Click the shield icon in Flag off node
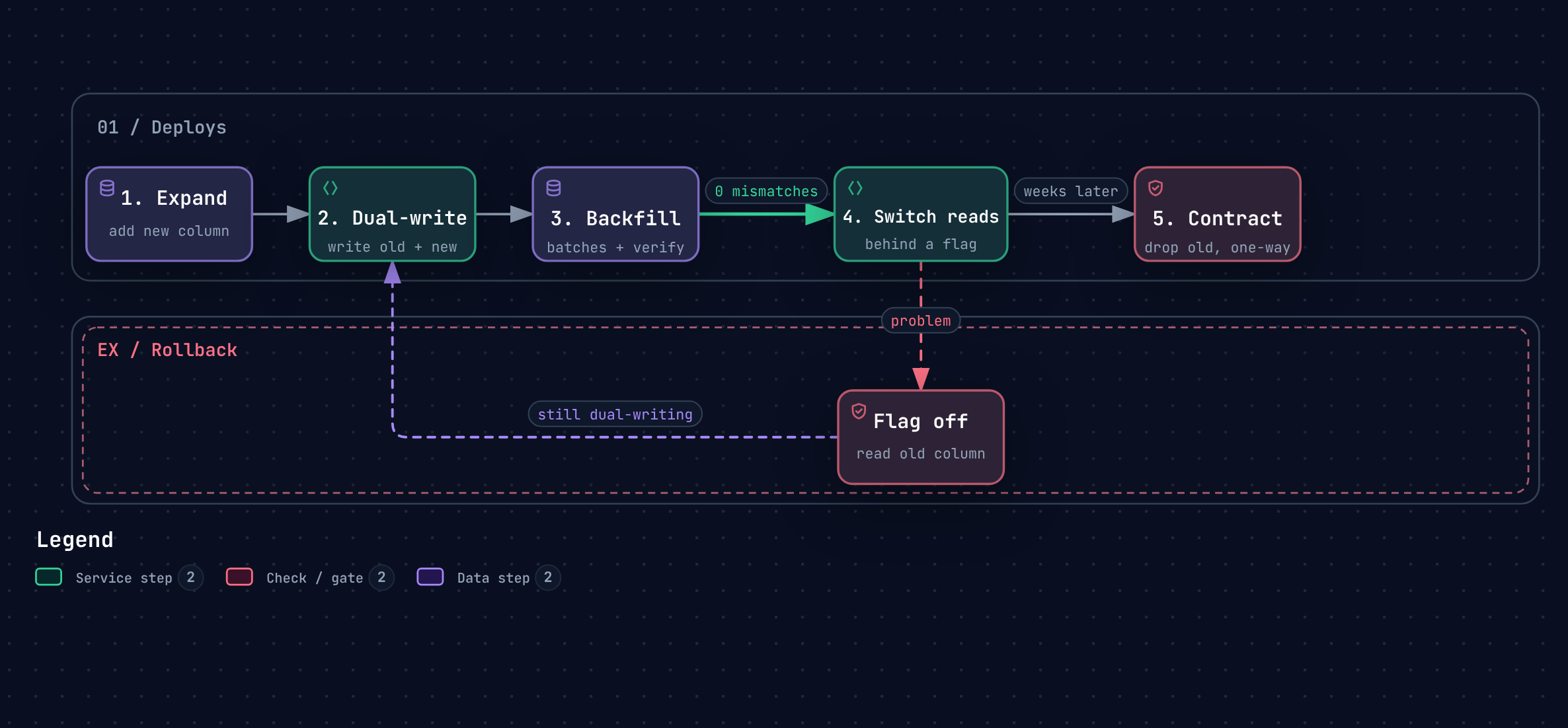The image size is (1568, 728). pos(859,412)
